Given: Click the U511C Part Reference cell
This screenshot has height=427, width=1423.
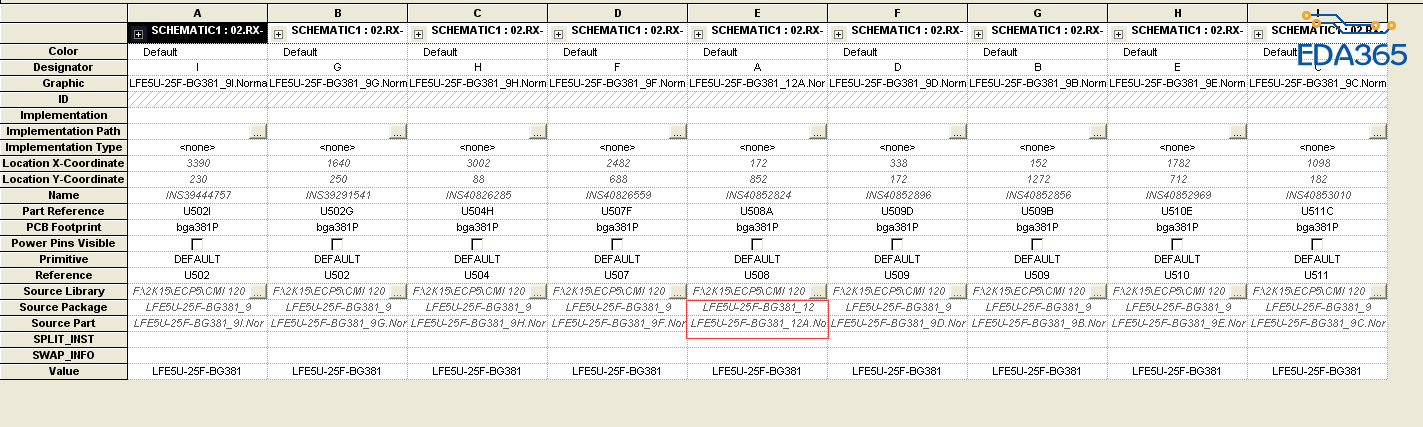Looking at the screenshot, I should click(x=1317, y=211).
